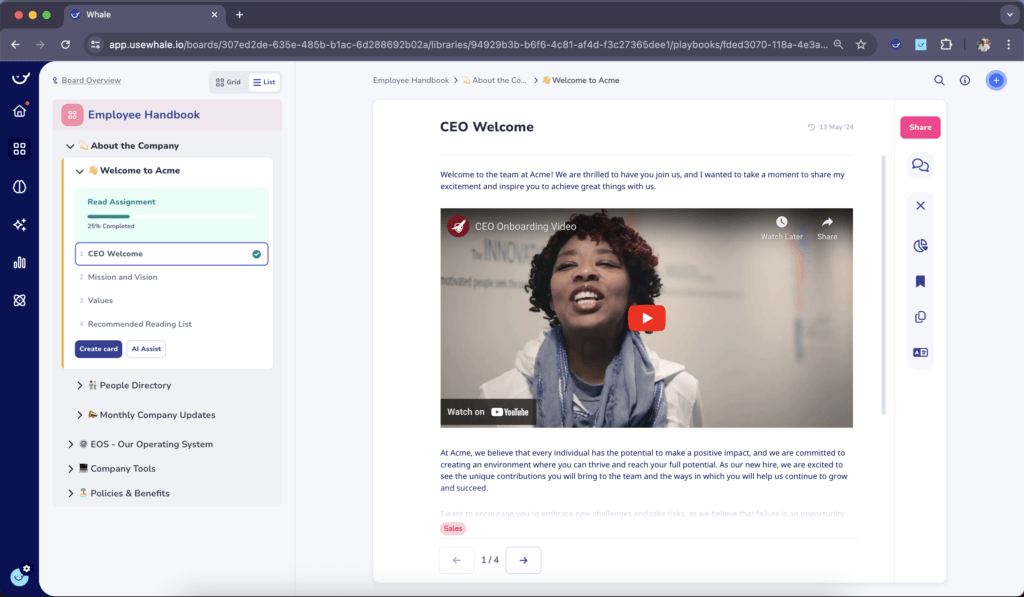The width and height of the screenshot is (1024, 597).
Task: Copy the card using the duplicate icon
Action: point(920,317)
